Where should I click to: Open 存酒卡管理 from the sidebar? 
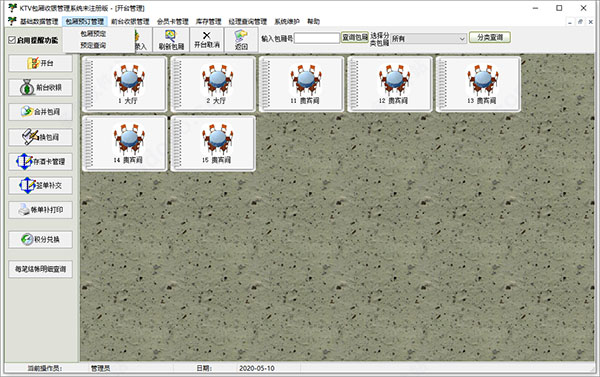click(x=40, y=162)
